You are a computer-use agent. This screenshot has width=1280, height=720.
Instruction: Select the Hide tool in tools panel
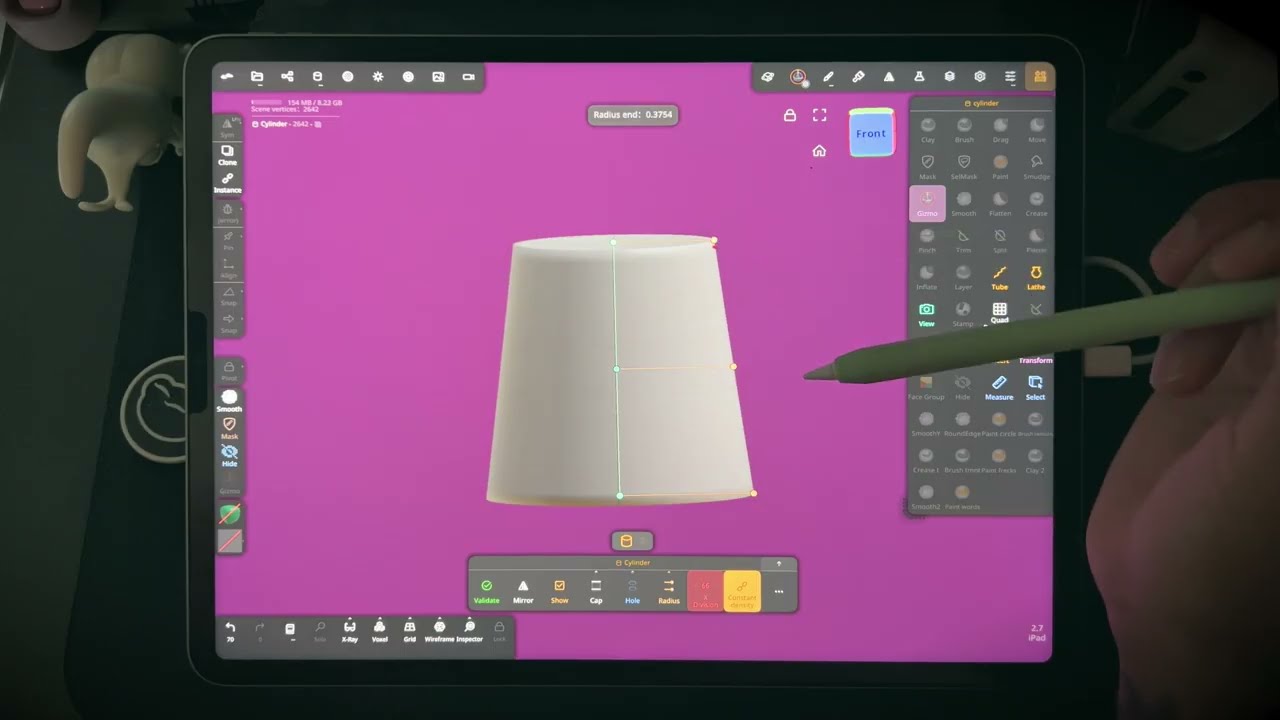(x=963, y=387)
